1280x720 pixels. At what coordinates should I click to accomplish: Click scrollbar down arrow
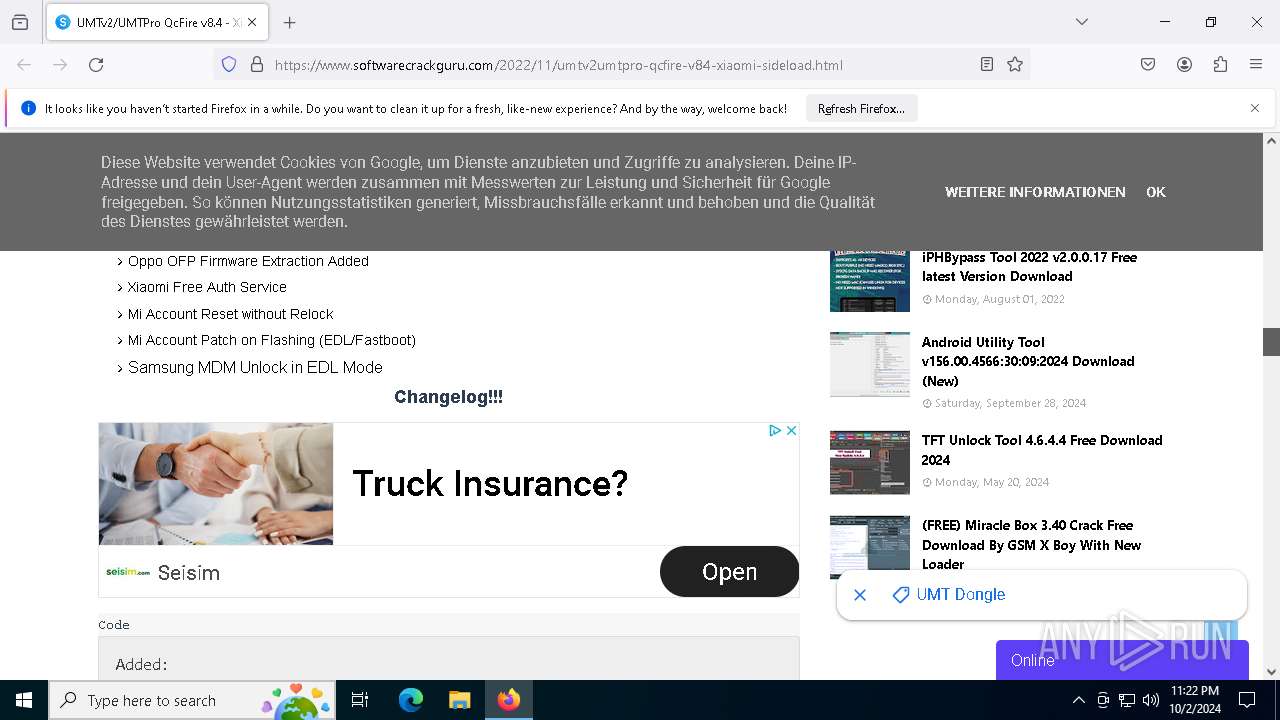(1271, 672)
